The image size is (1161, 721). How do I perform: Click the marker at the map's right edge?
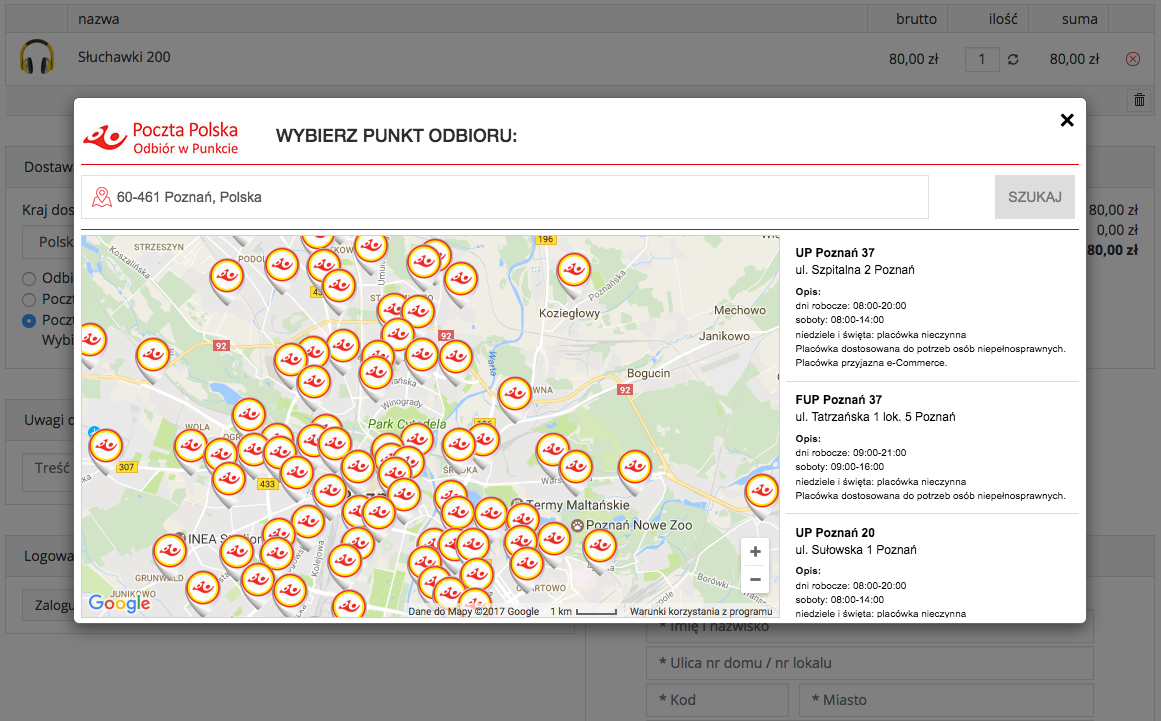761,492
